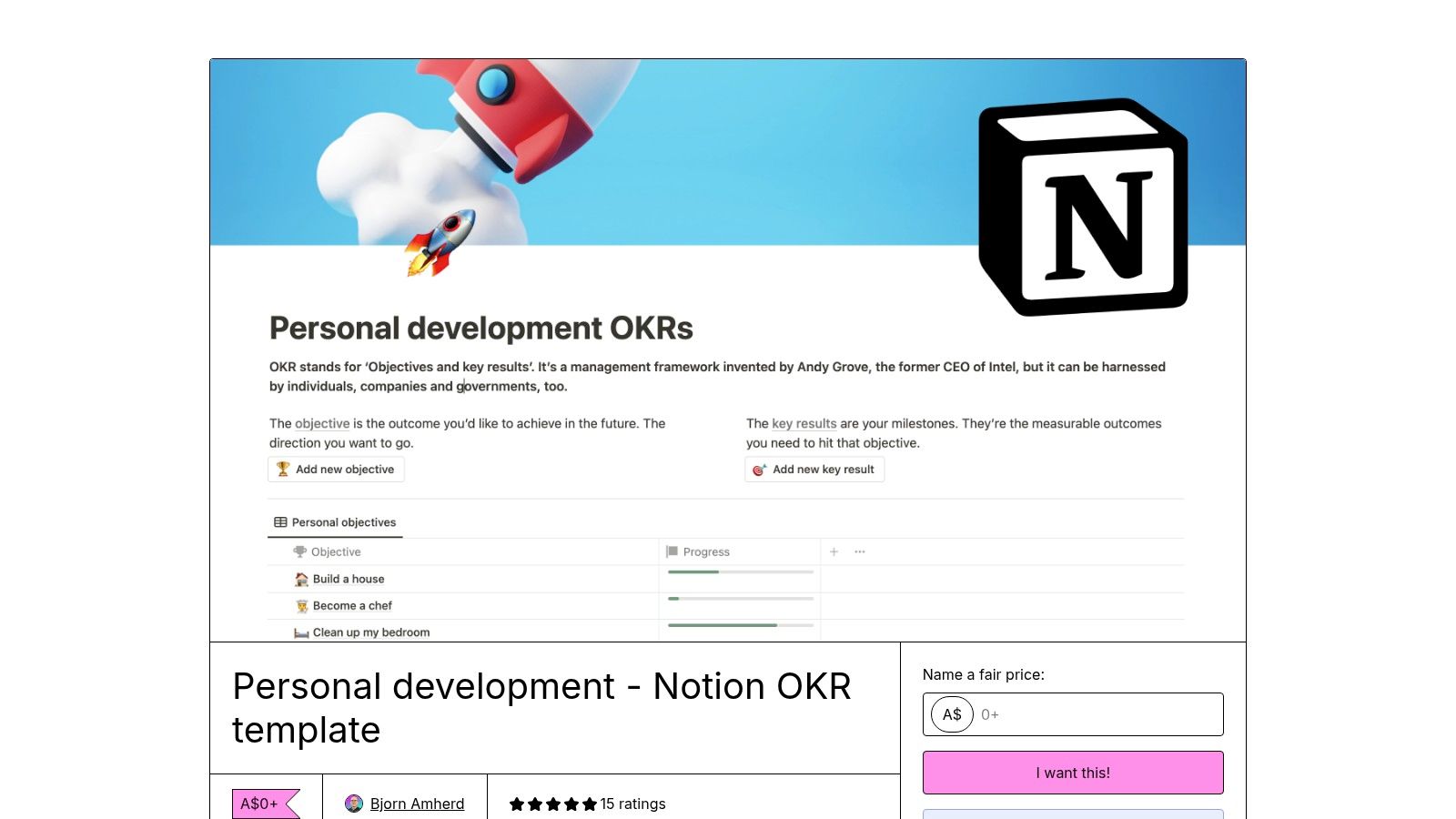The width and height of the screenshot is (1456, 819).
Task: Click the trophy icon in the Objective column header
Action: click(x=300, y=551)
